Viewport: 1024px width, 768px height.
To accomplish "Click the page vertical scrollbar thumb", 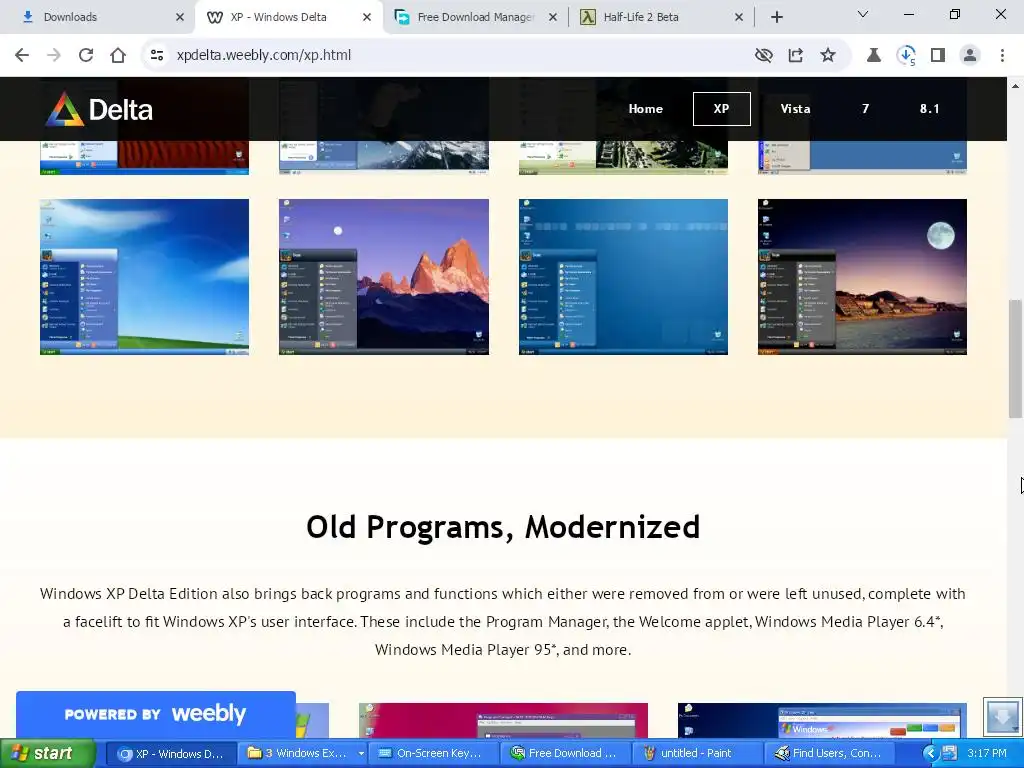I will coord(1016,359).
